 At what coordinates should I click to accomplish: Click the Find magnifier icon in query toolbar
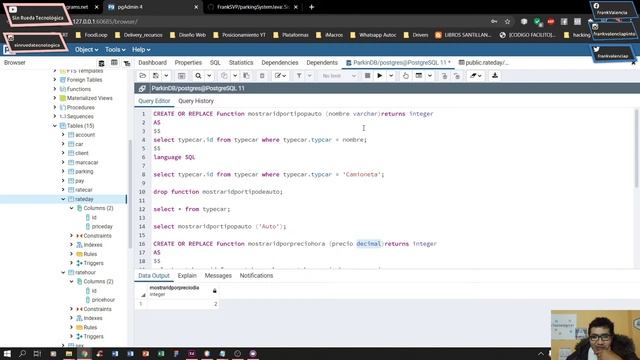point(198,76)
